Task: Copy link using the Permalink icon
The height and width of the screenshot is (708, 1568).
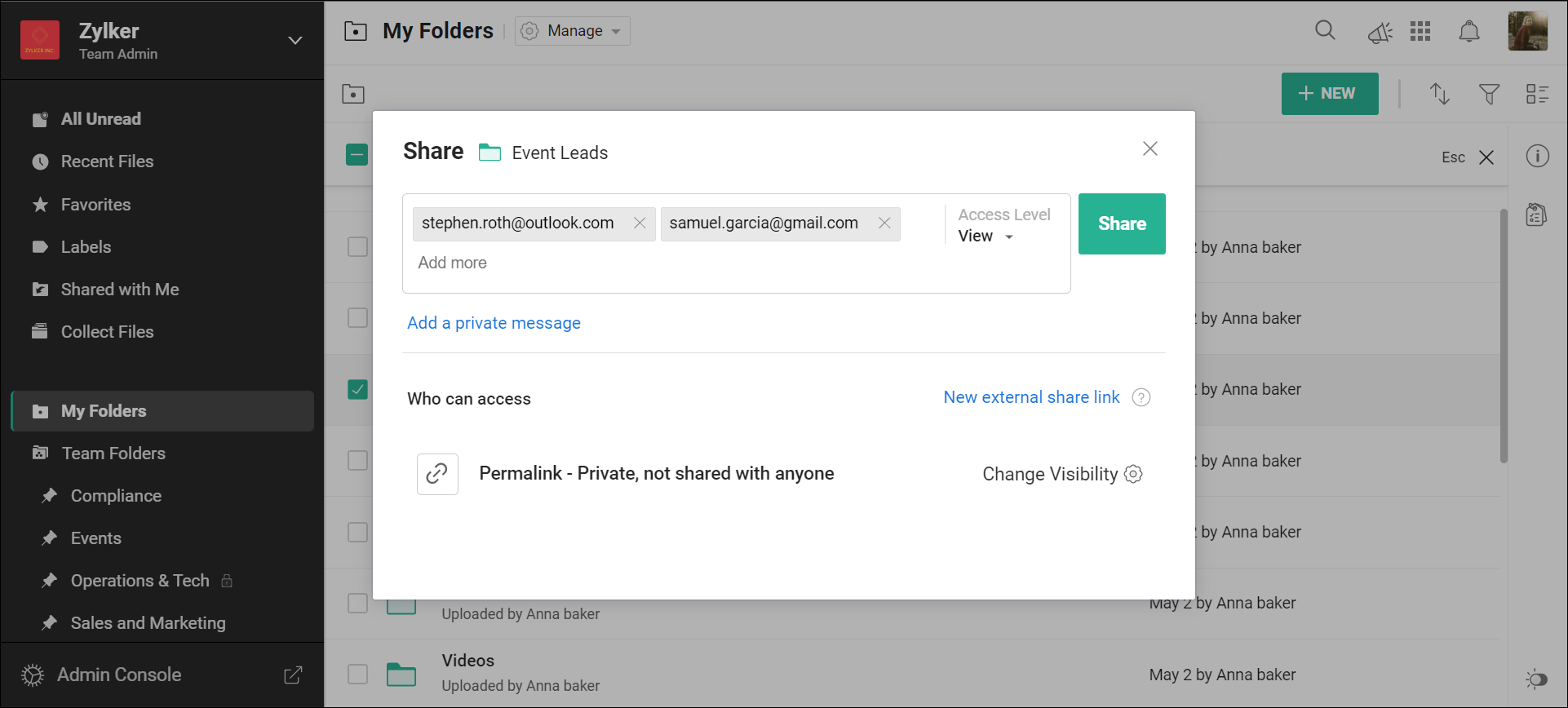Action: 437,474
